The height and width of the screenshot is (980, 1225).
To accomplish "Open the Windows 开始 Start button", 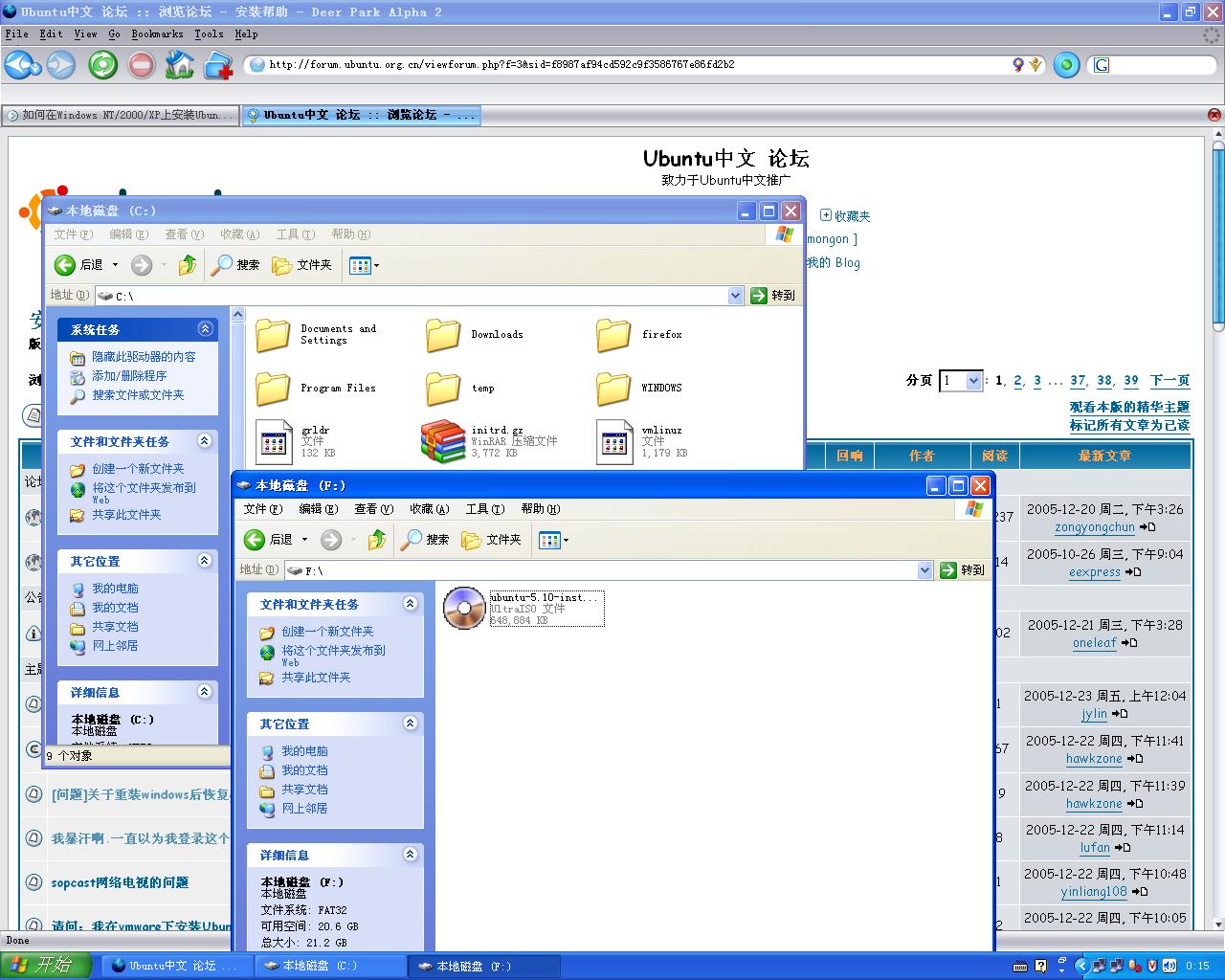I will click(47, 966).
